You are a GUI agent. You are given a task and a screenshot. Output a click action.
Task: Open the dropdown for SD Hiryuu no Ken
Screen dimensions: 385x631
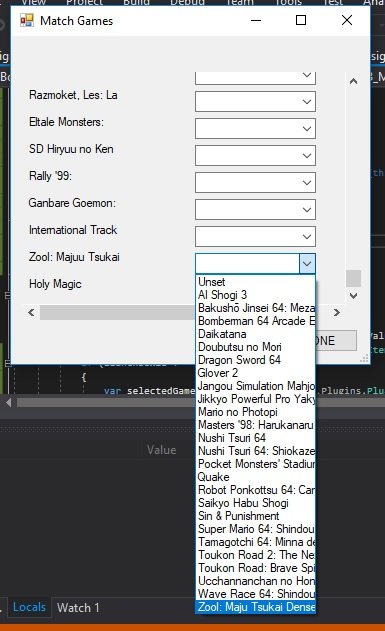click(255, 156)
